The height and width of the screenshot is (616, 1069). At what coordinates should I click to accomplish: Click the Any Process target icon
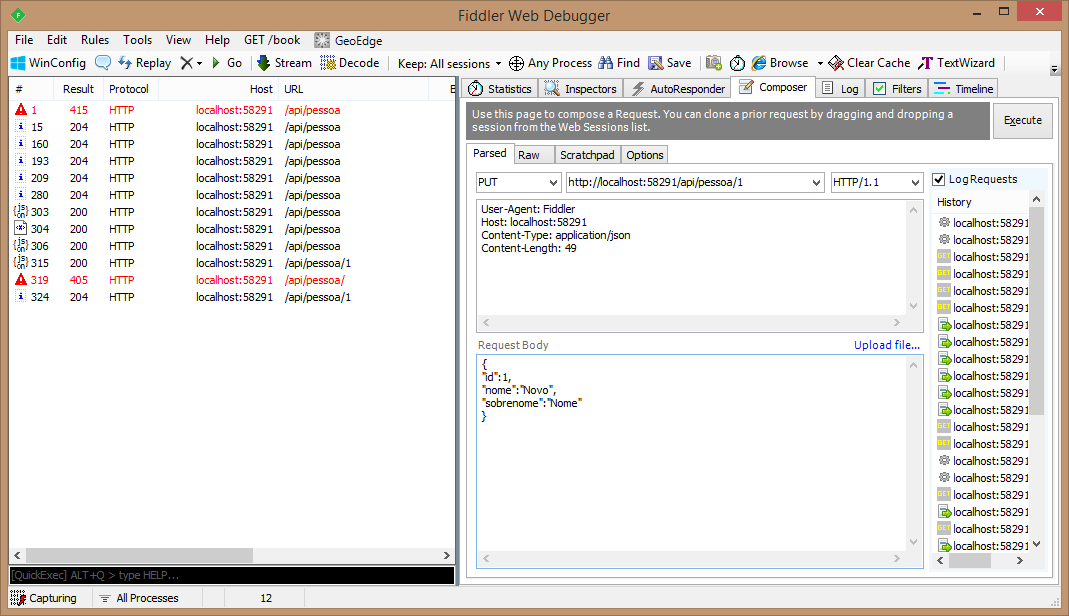pyautogui.click(x=516, y=63)
